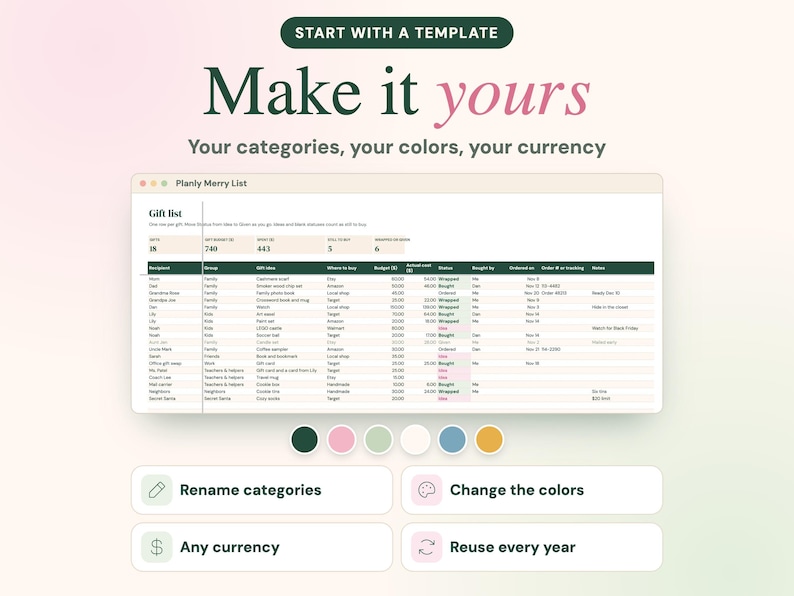Click the Rename categories card label

pyautogui.click(x=251, y=490)
